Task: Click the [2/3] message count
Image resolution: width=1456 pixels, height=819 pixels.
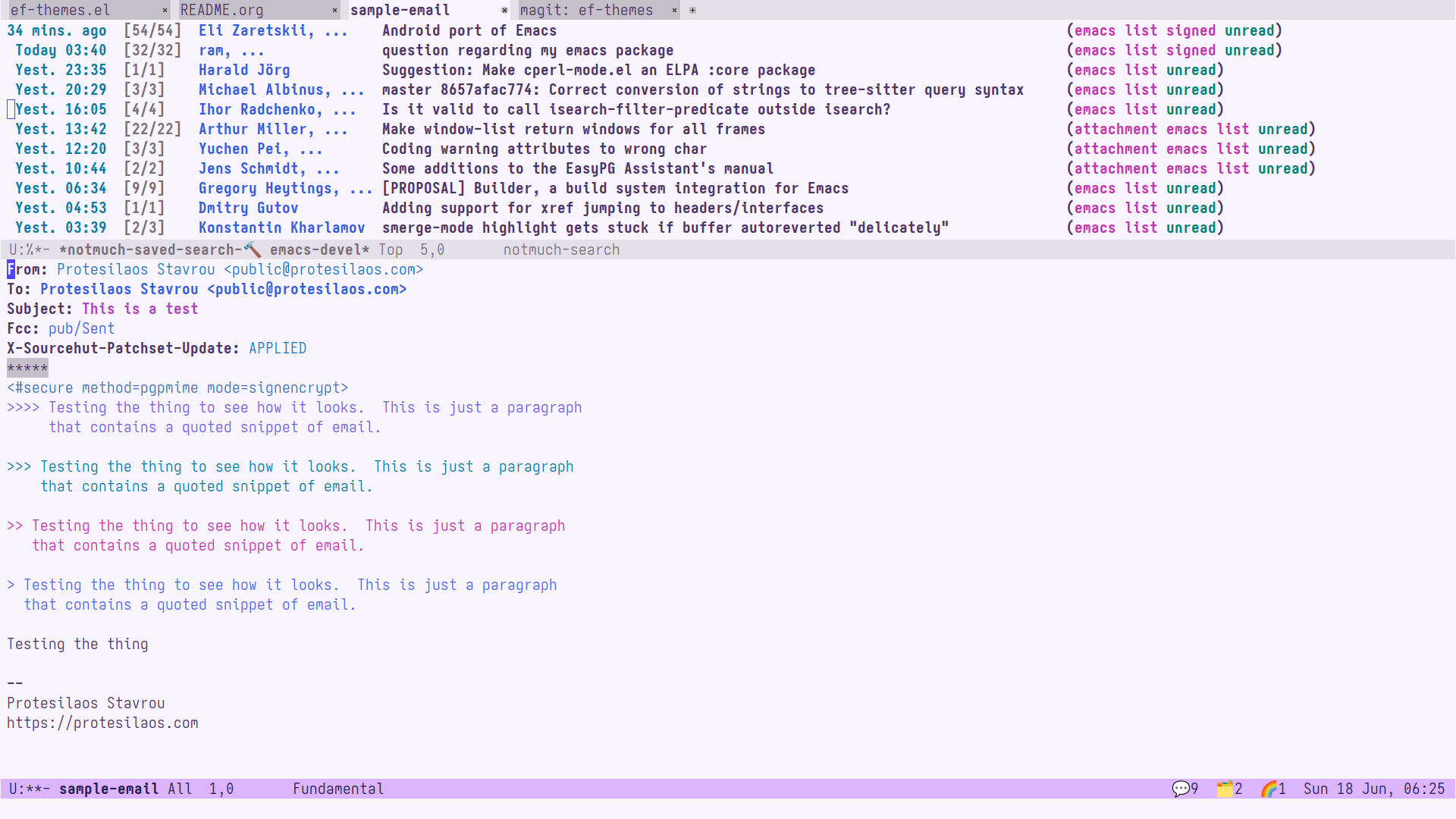Action: coord(144,227)
